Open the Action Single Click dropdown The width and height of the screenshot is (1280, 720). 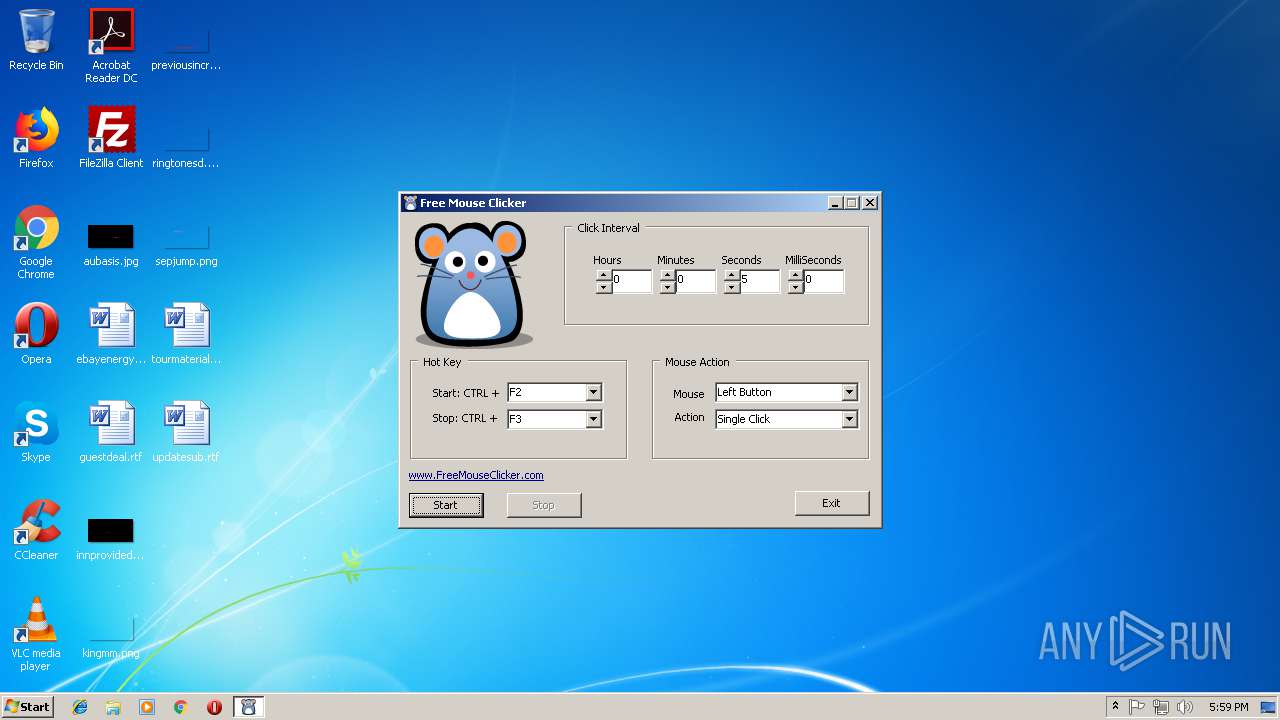coord(849,420)
